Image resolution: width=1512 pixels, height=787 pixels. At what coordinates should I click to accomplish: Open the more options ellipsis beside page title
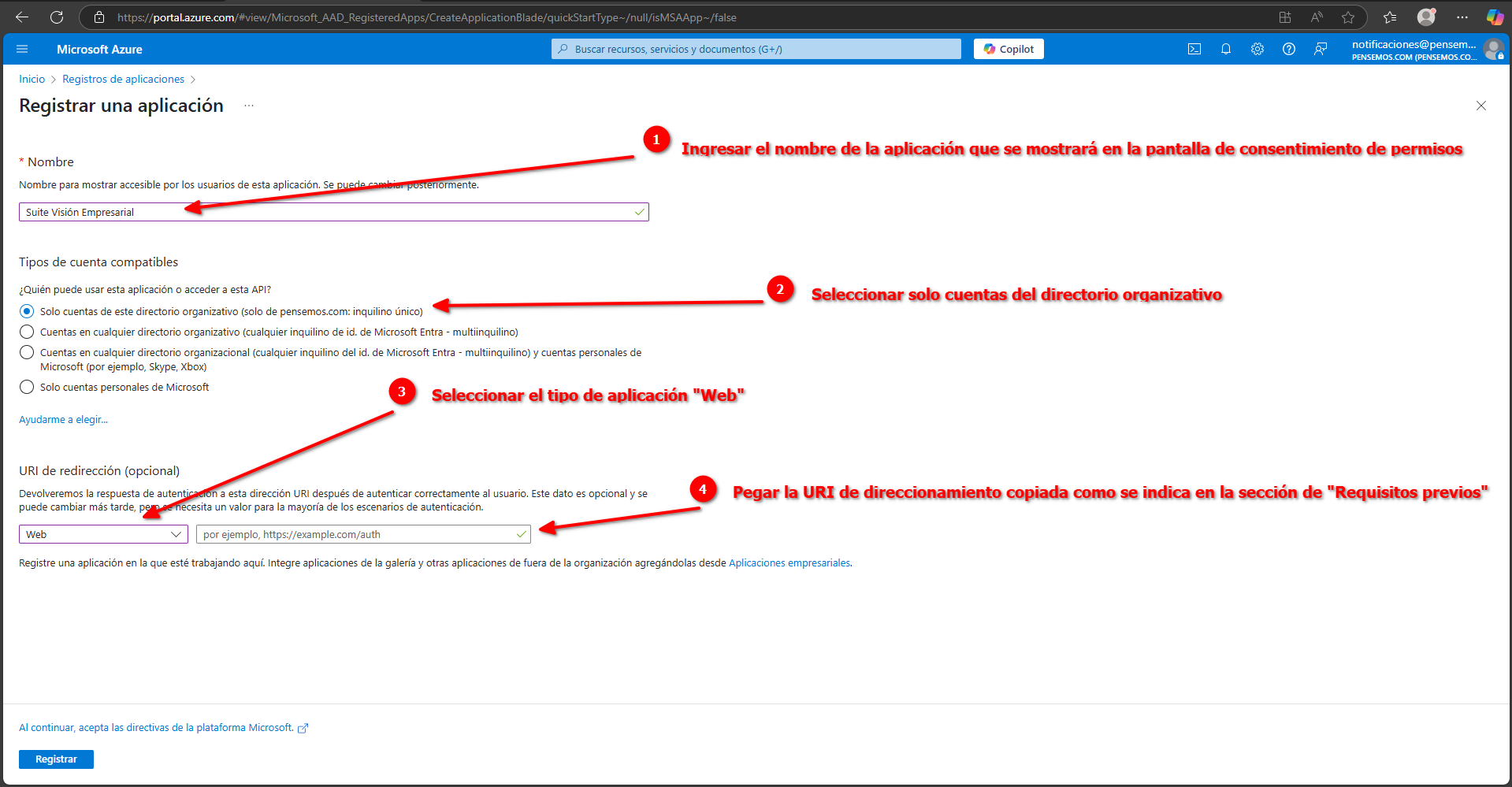pyautogui.click(x=249, y=106)
